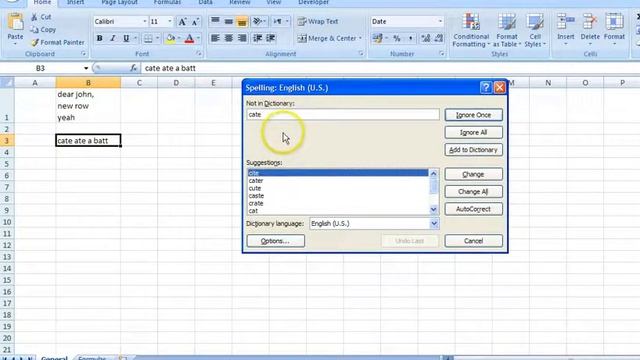The width and height of the screenshot is (640, 360).
Task: Toggle Middle Align
Action: point(229,21)
